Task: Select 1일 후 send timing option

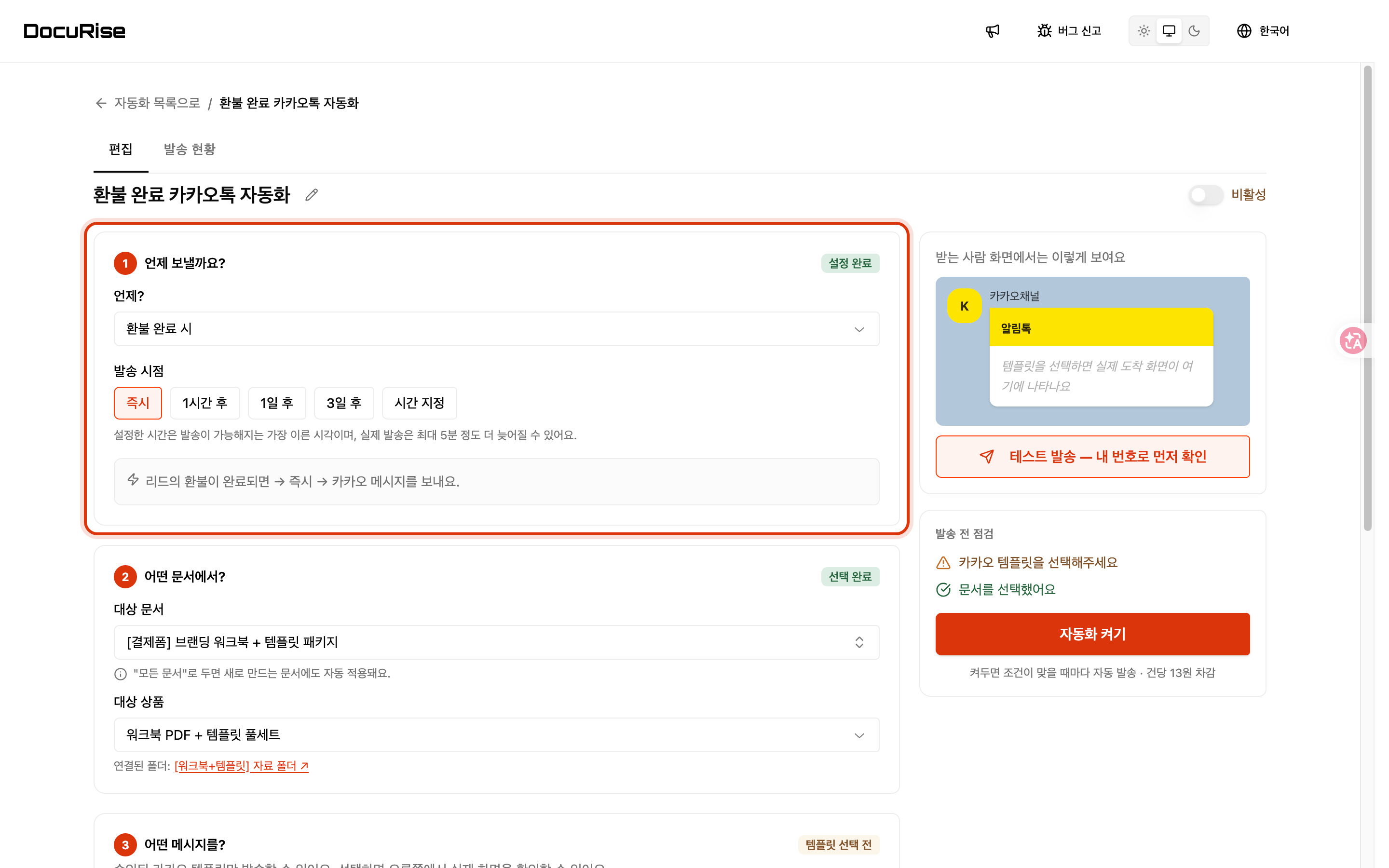Action: coord(277,403)
